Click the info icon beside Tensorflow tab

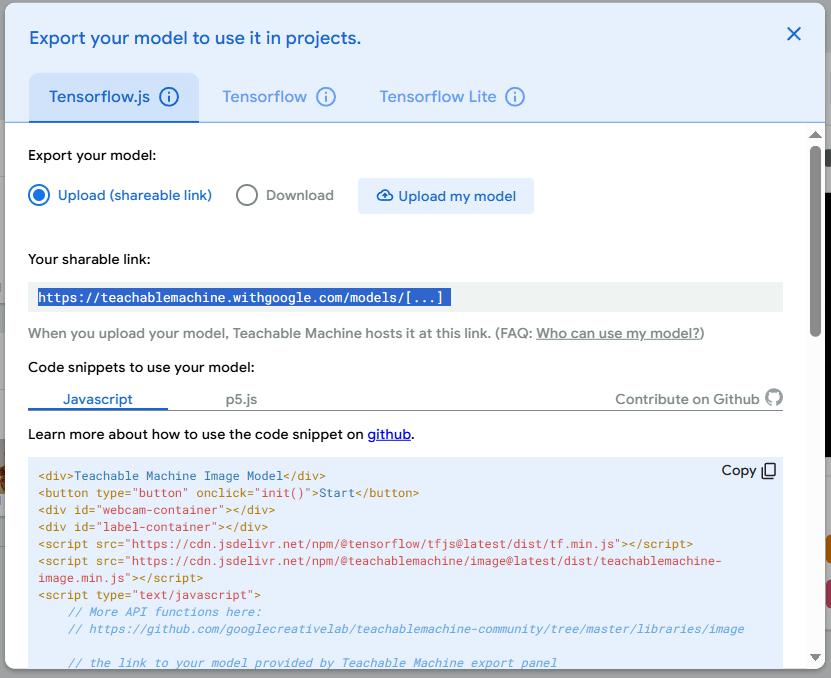point(326,97)
